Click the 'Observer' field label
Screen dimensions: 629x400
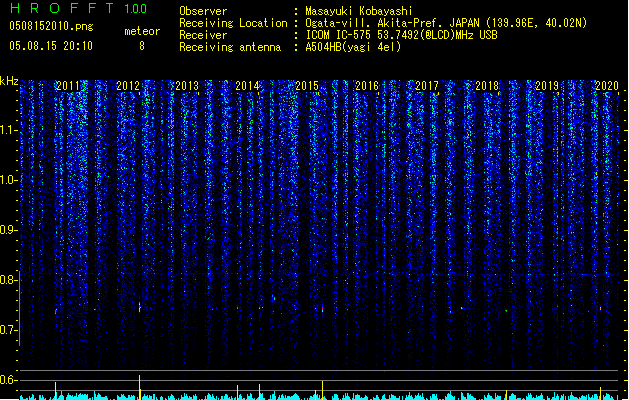tap(203, 11)
